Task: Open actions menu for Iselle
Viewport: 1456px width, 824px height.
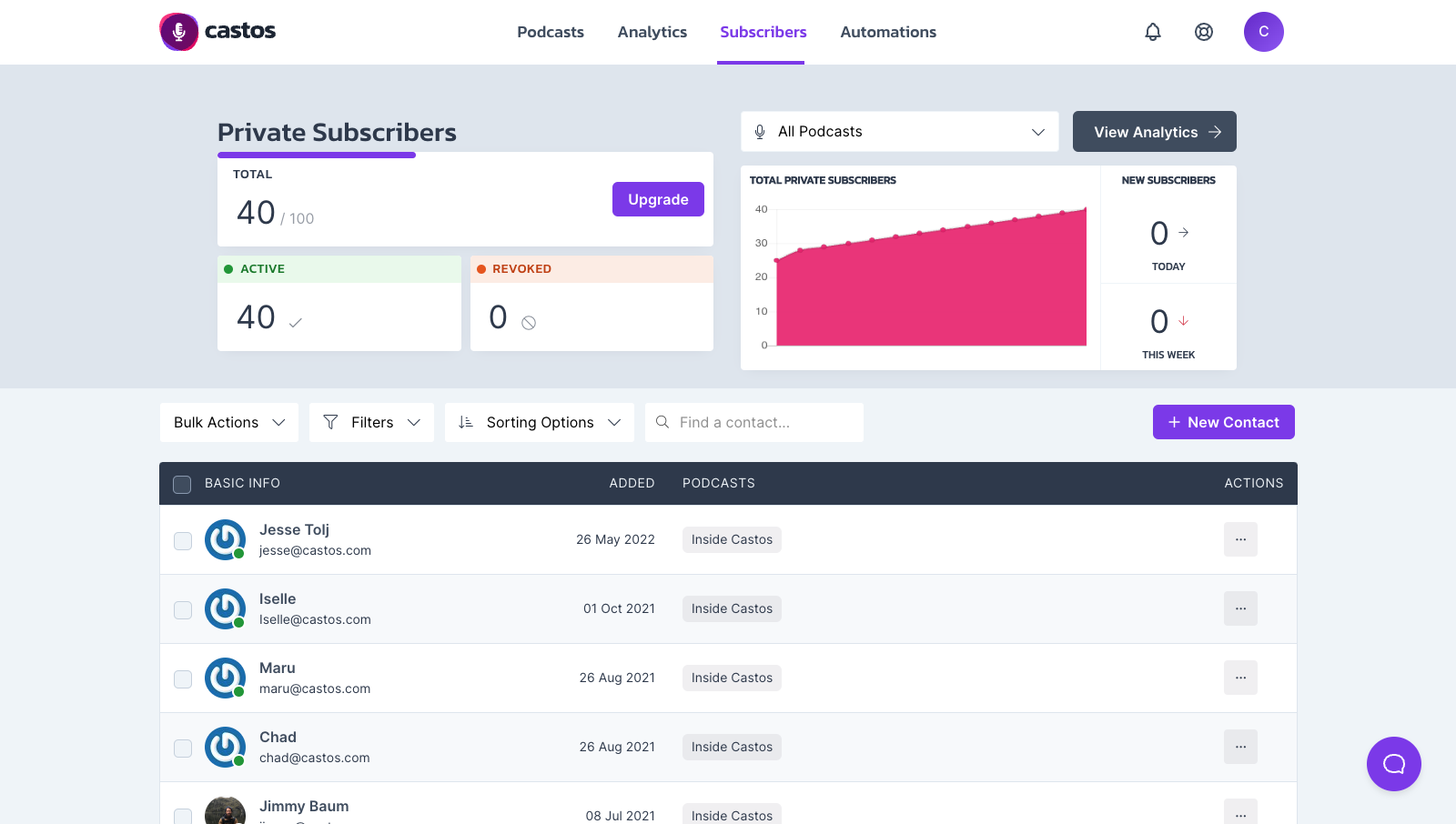Action: pos(1240,608)
